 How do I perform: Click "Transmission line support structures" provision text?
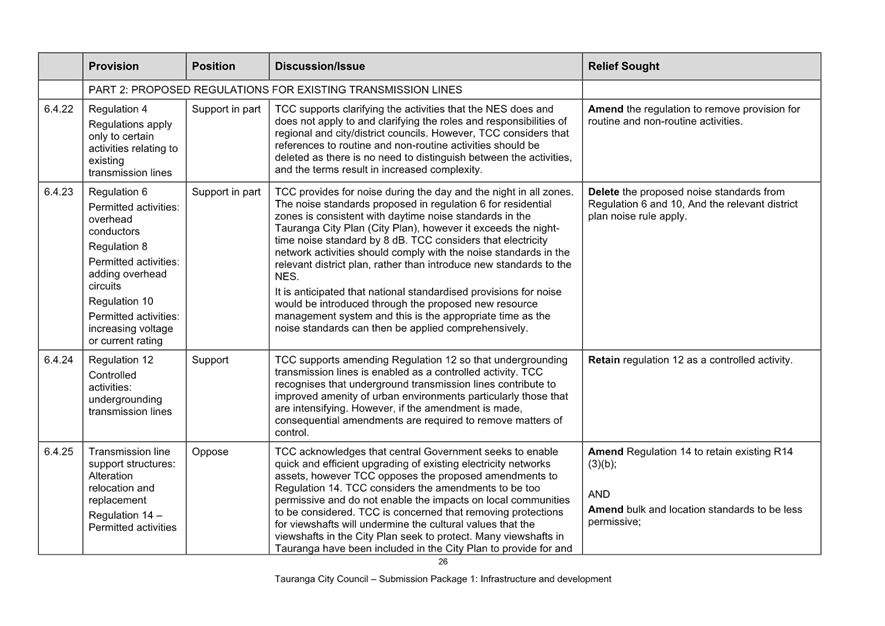pos(132,476)
